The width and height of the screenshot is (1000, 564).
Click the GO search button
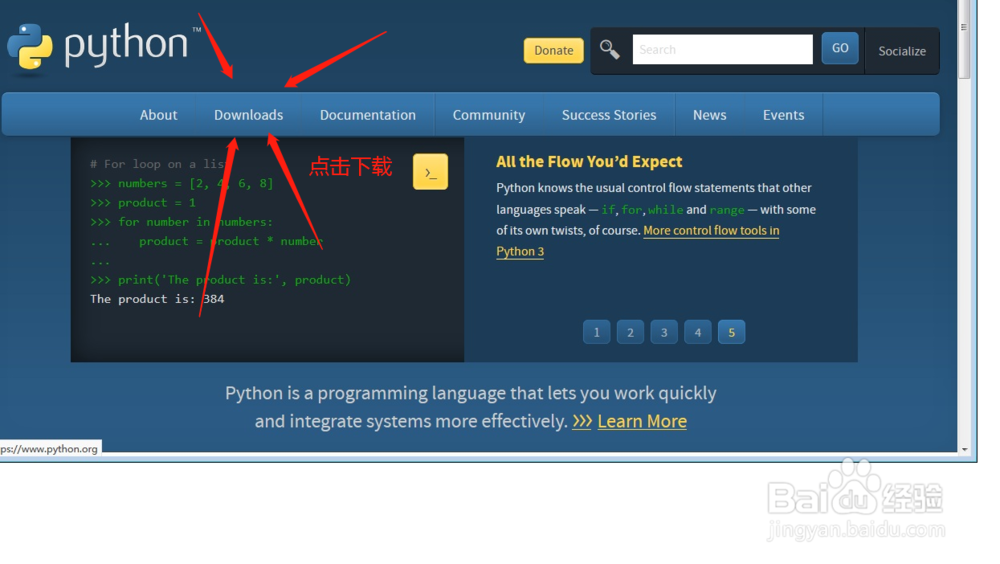pyautogui.click(x=840, y=48)
